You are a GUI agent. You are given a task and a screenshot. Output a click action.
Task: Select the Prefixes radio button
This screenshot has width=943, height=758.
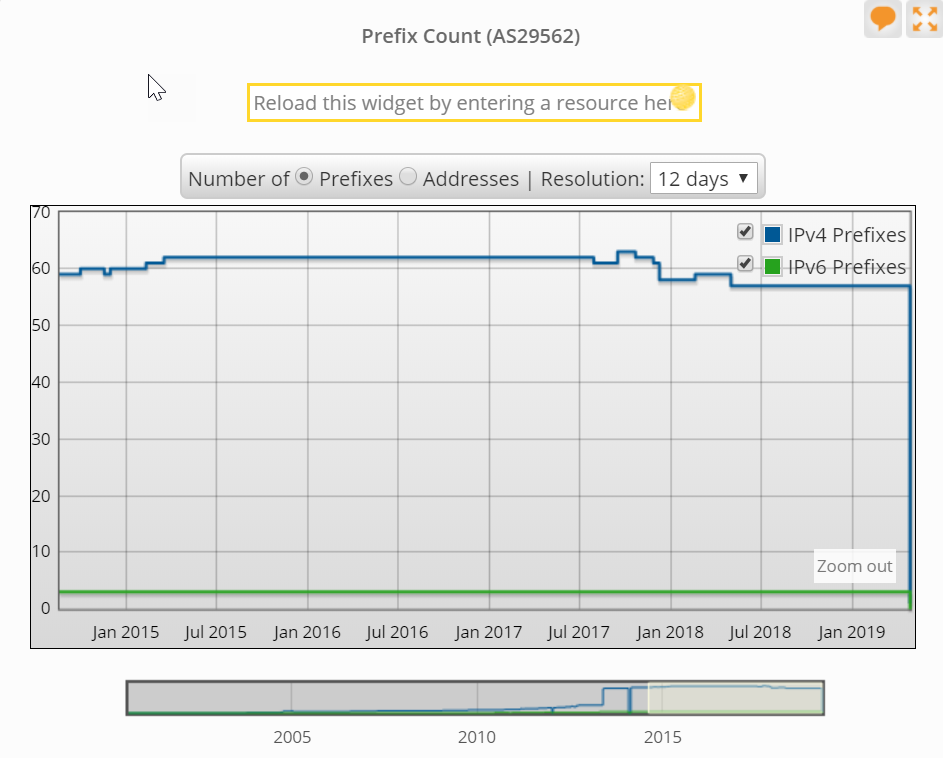[x=305, y=177]
